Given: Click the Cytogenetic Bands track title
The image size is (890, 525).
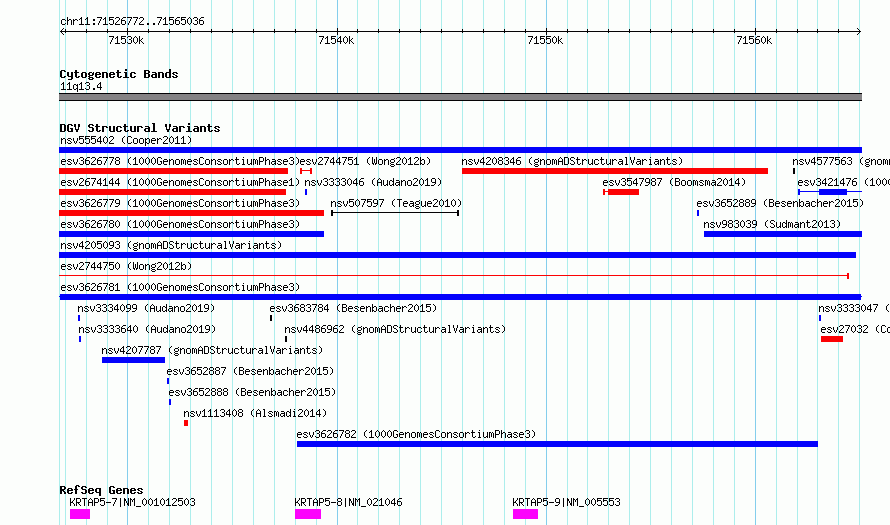Looking at the screenshot, I should point(119,74).
